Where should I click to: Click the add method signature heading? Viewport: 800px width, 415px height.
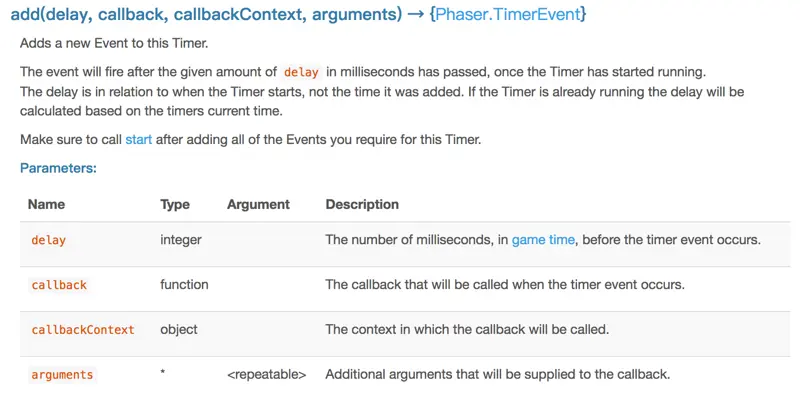pos(298,14)
